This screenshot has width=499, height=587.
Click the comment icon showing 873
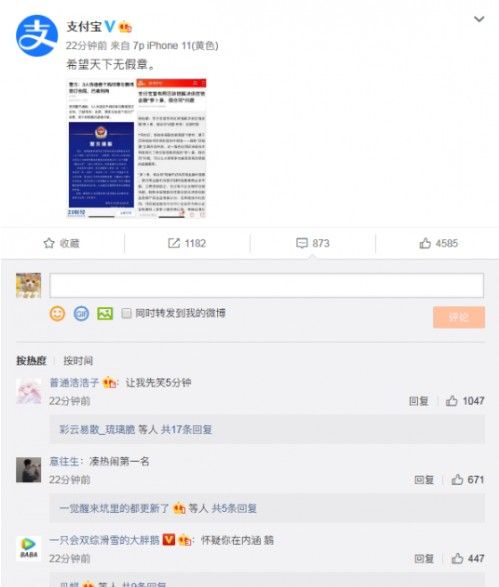pyautogui.click(x=302, y=243)
